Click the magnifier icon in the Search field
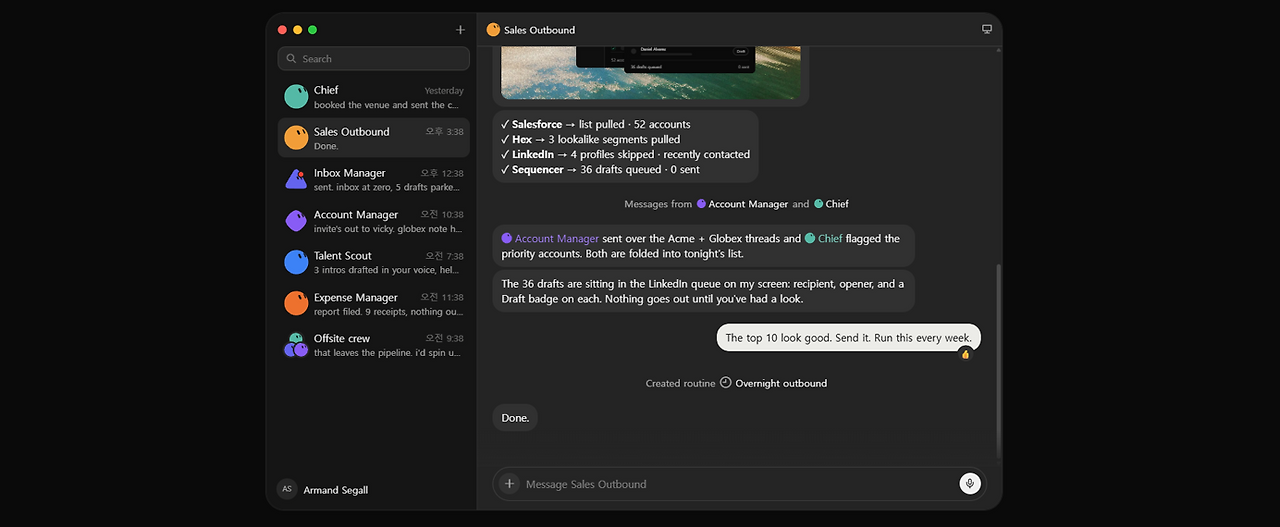Screen dimensions: 1280x527 (x=291, y=59)
